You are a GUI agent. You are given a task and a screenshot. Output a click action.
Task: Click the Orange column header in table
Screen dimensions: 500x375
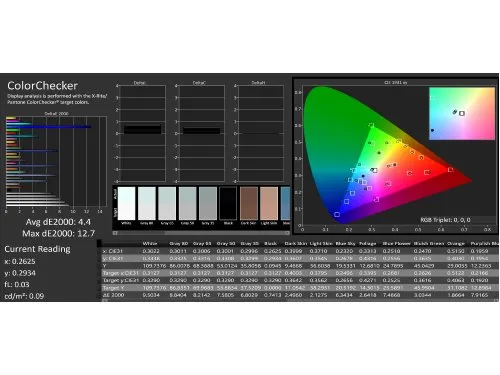tap(456, 244)
